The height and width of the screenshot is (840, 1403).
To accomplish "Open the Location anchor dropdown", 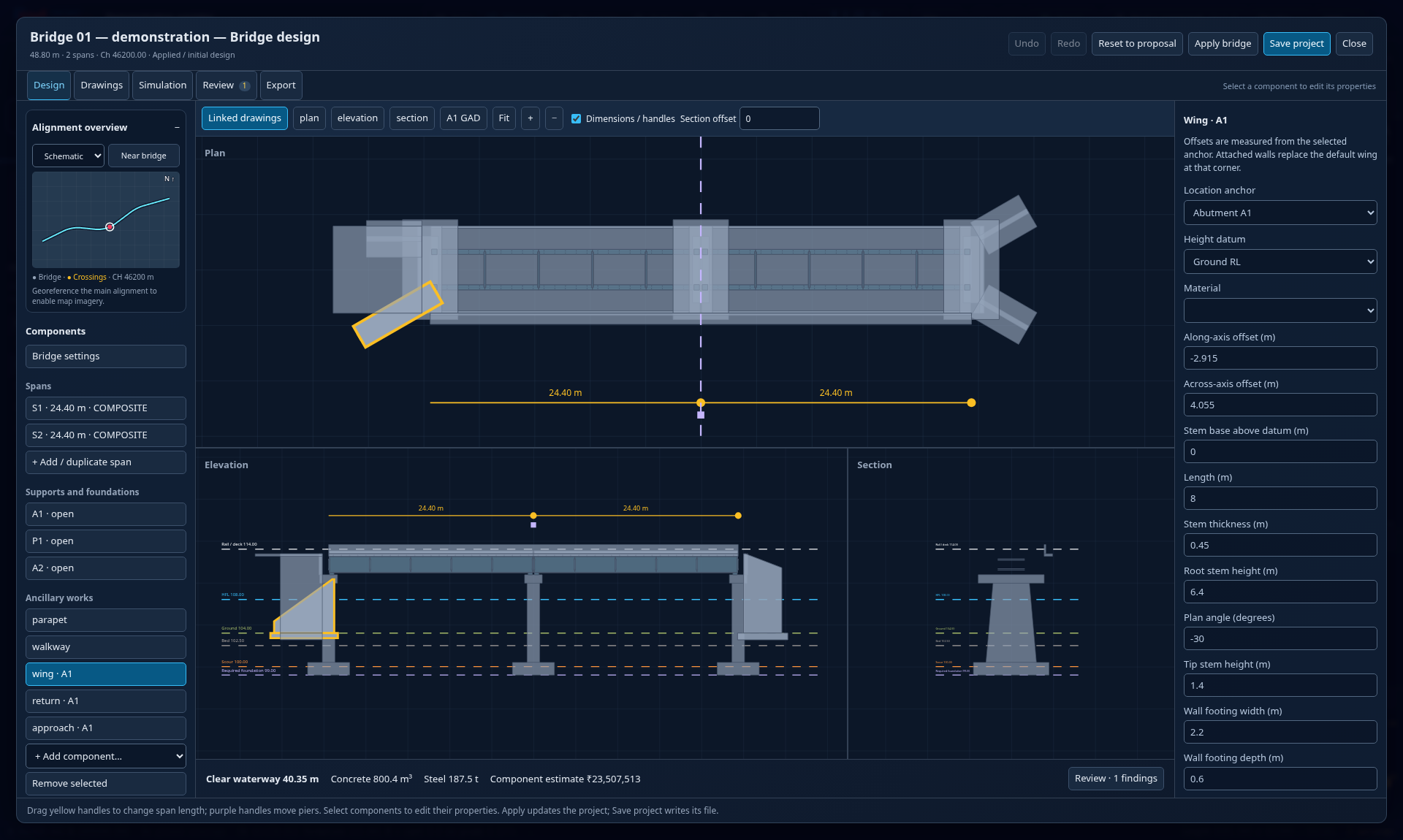I will 1280,213.
